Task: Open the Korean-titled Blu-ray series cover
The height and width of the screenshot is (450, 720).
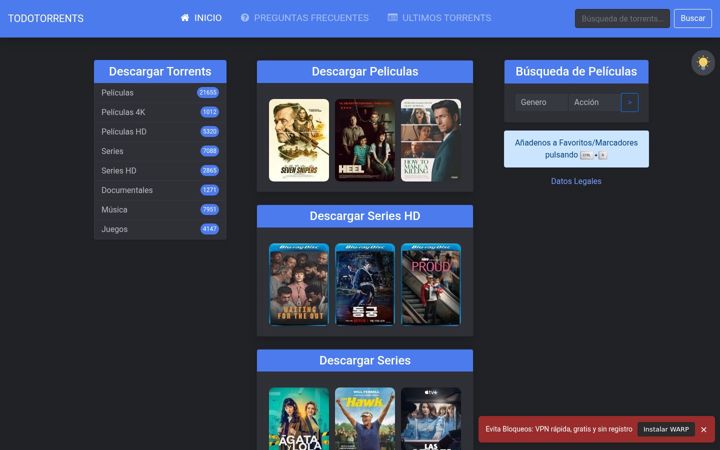Action: (x=365, y=285)
